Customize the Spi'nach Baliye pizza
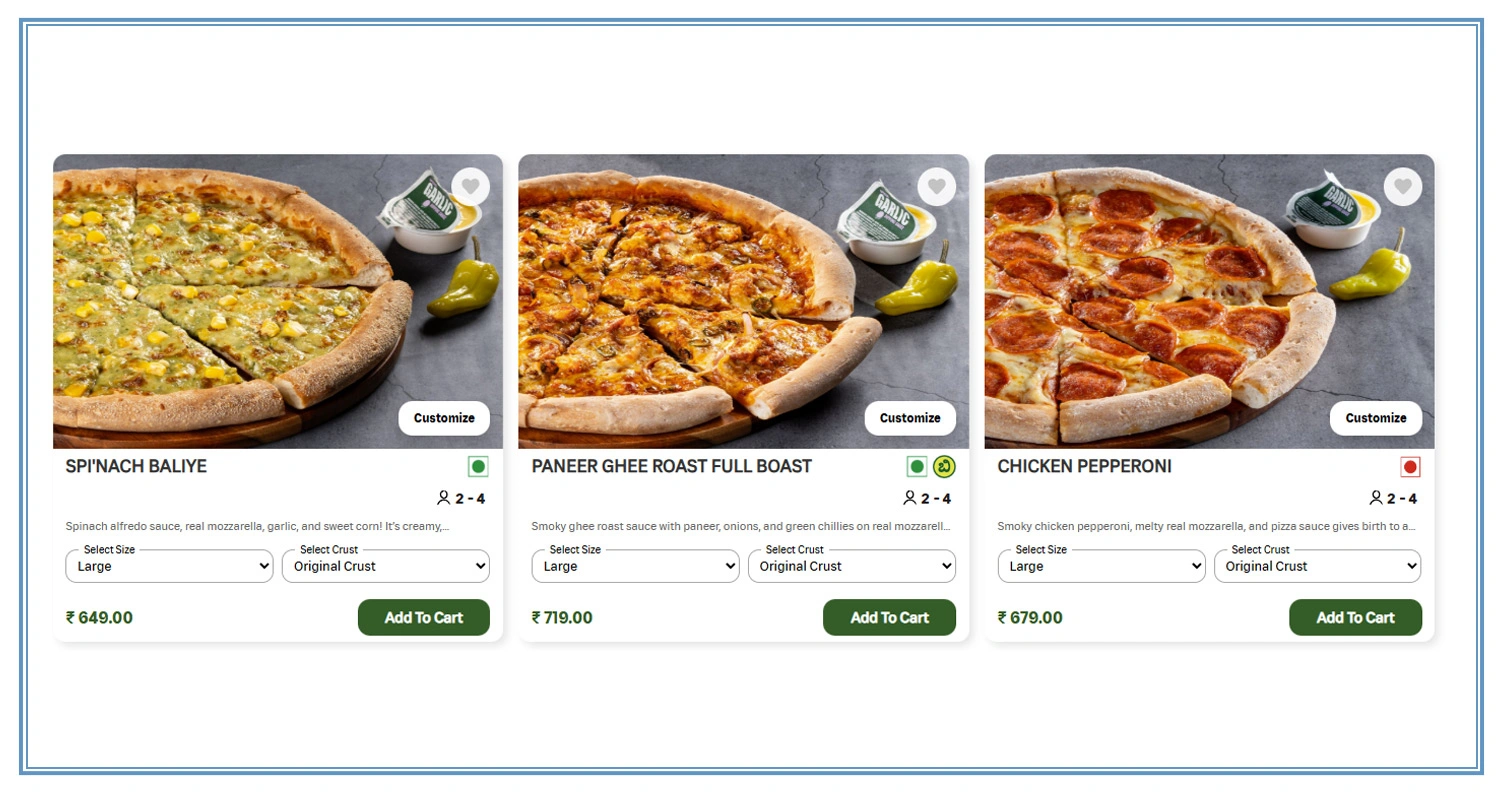The height and width of the screenshot is (793, 1503). coord(444,418)
